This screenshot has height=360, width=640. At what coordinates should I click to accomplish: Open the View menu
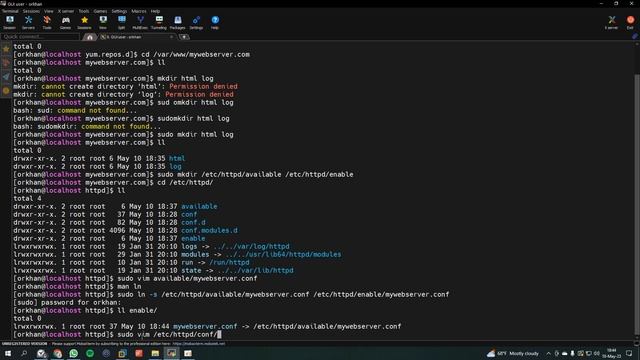point(49,11)
